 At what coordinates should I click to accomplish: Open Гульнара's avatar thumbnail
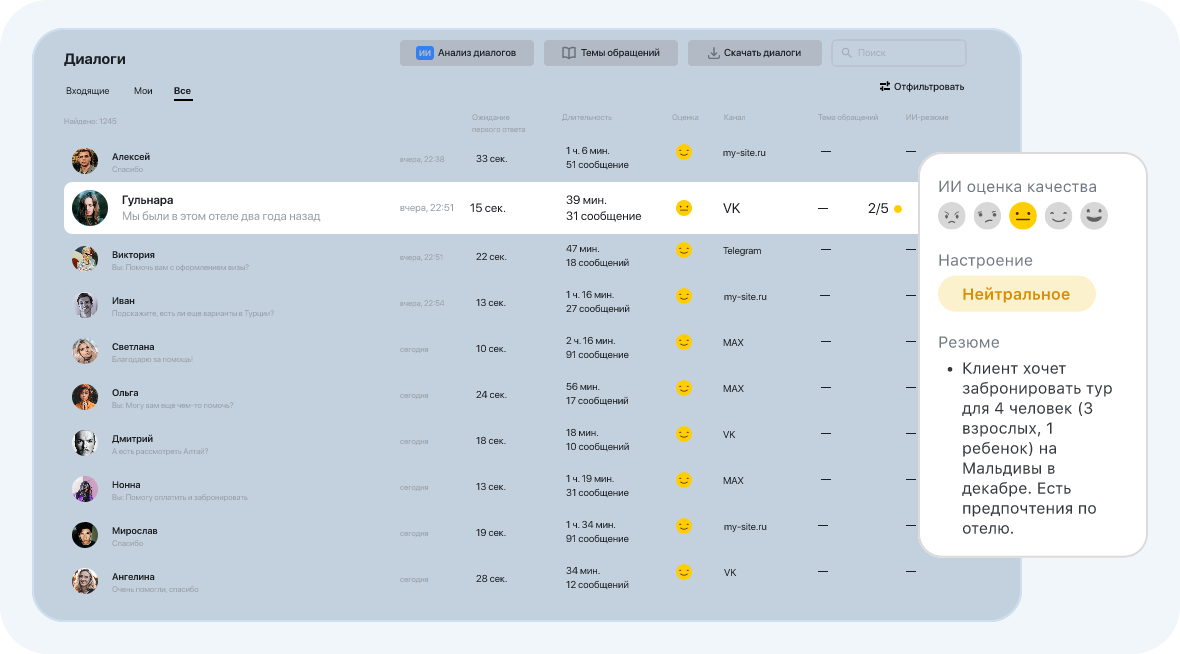tap(90, 208)
